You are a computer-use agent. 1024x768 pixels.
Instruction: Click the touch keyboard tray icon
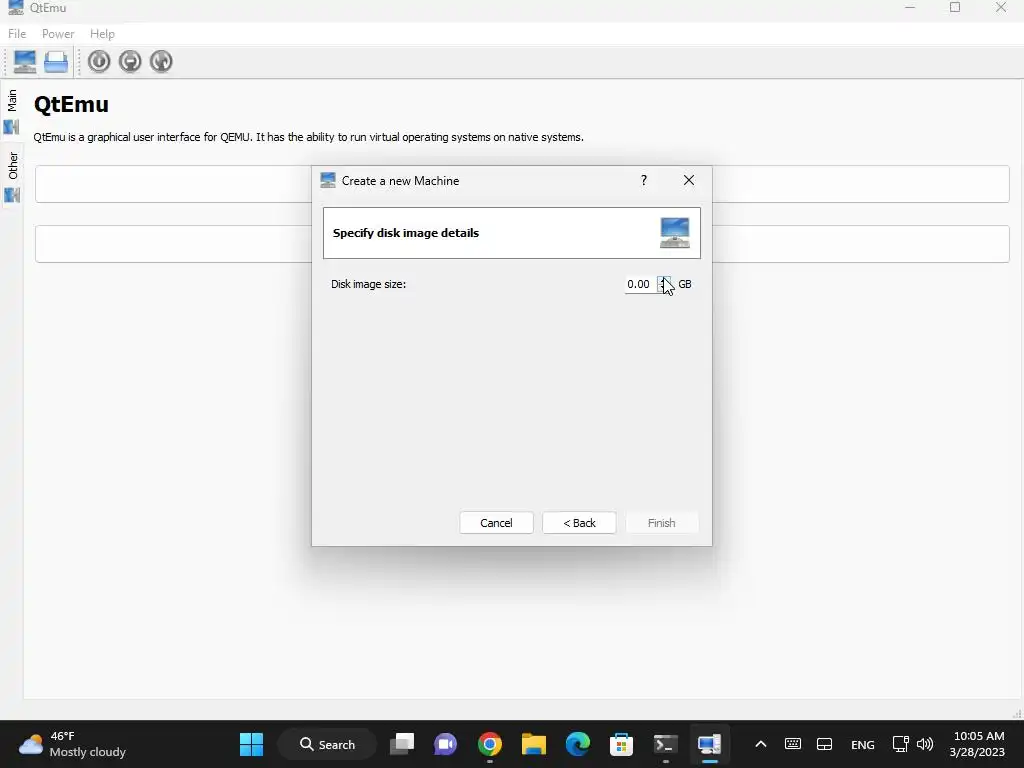point(793,744)
